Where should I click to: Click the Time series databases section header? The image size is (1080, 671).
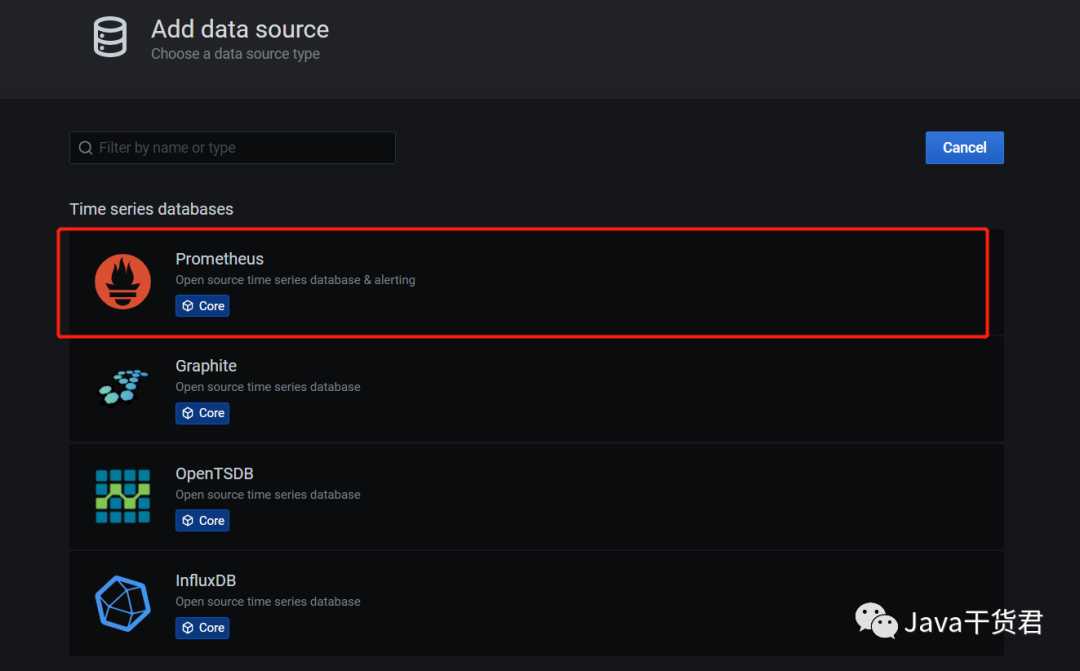(151, 208)
